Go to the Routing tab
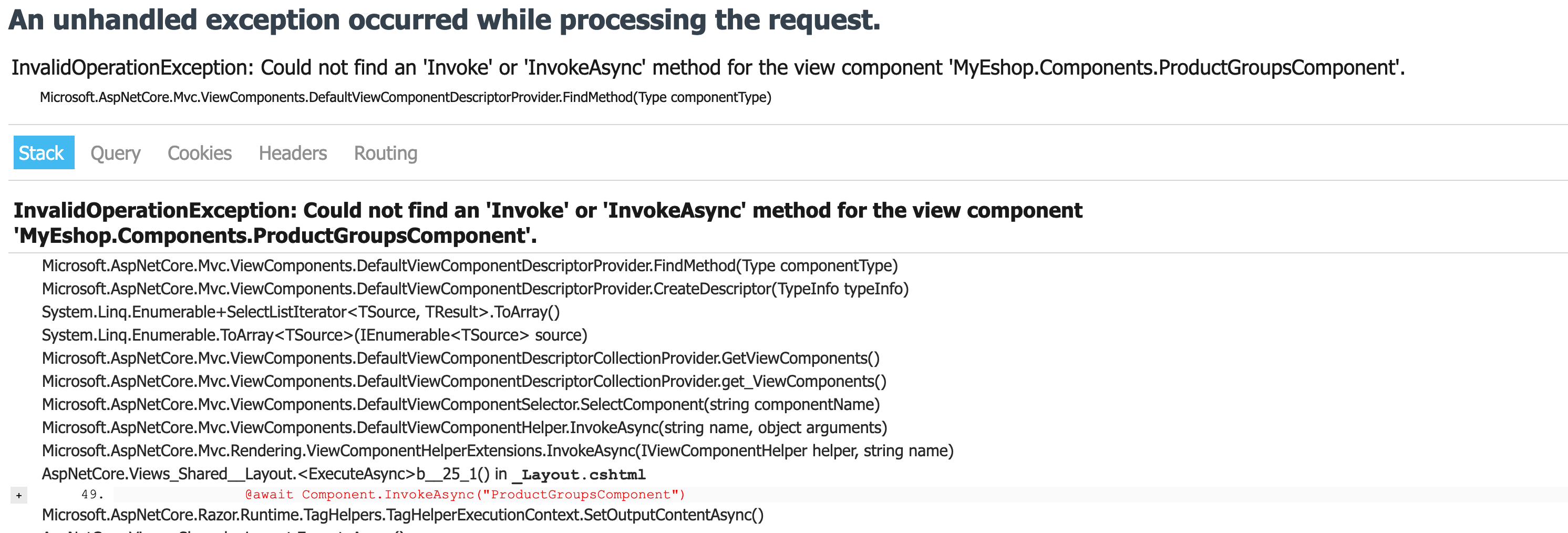Screen dimensions: 1568x533 click(x=385, y=153)
